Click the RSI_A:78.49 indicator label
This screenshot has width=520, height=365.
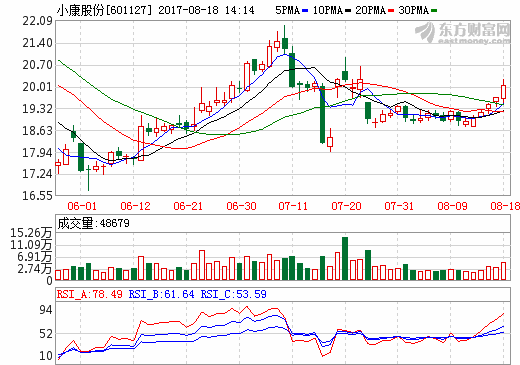tap(89, 294)
